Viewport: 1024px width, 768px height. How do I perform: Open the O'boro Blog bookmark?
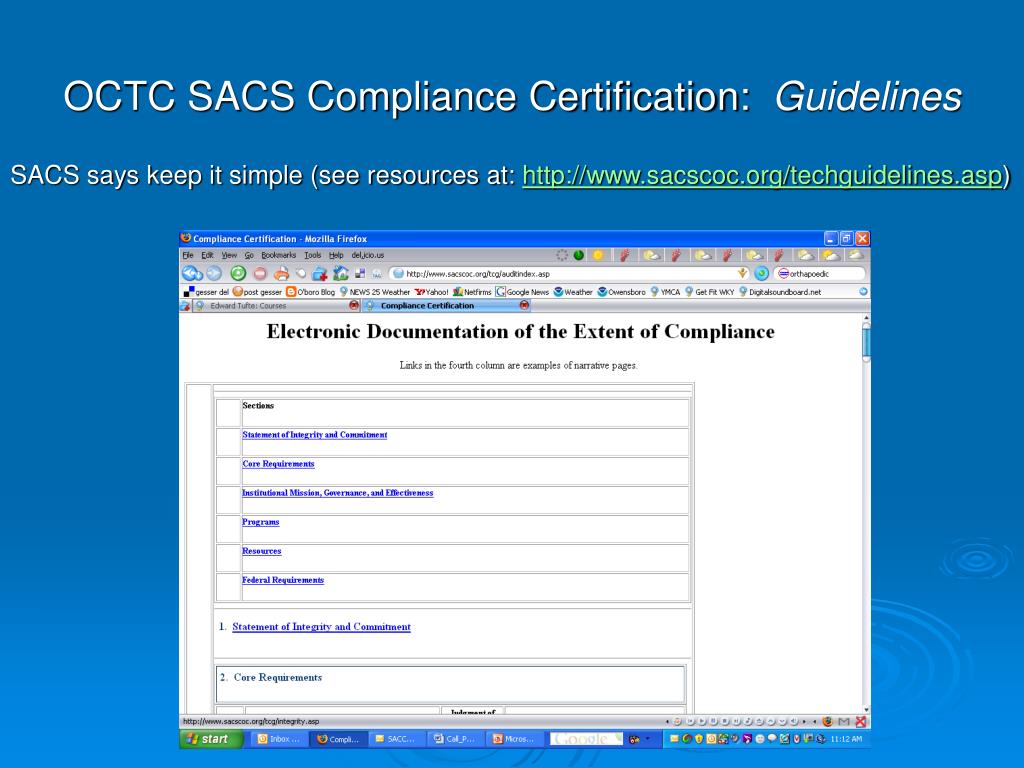coord(311,292)
